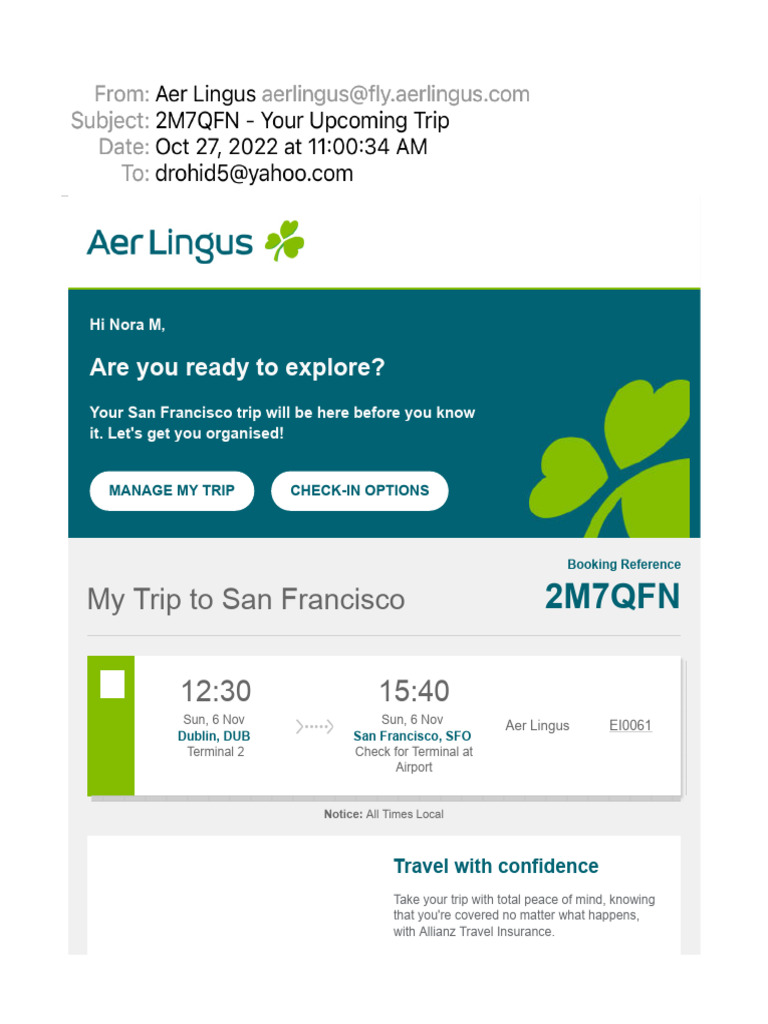This screenshot has height=1024, width=768.
Task: Select the Dublin, DUB departure airport
Action: (x=214, y=736)
